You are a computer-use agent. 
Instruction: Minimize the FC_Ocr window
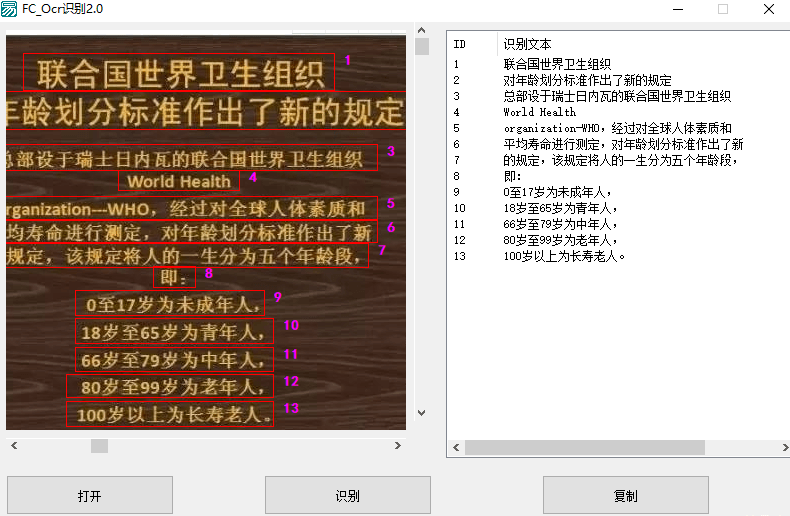click(x=678, y=9)
